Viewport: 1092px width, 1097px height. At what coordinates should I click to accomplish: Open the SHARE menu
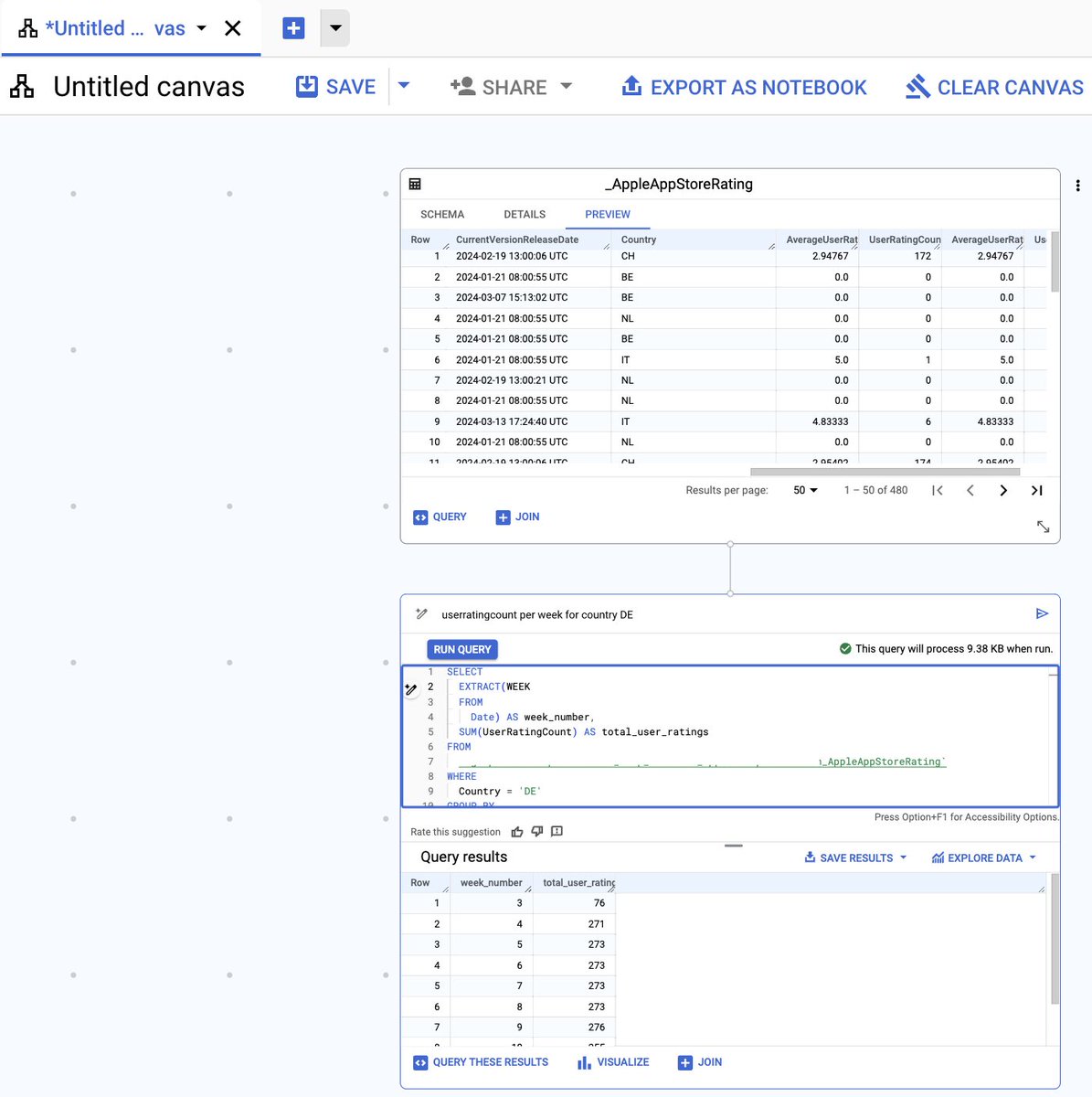(511, 87)
